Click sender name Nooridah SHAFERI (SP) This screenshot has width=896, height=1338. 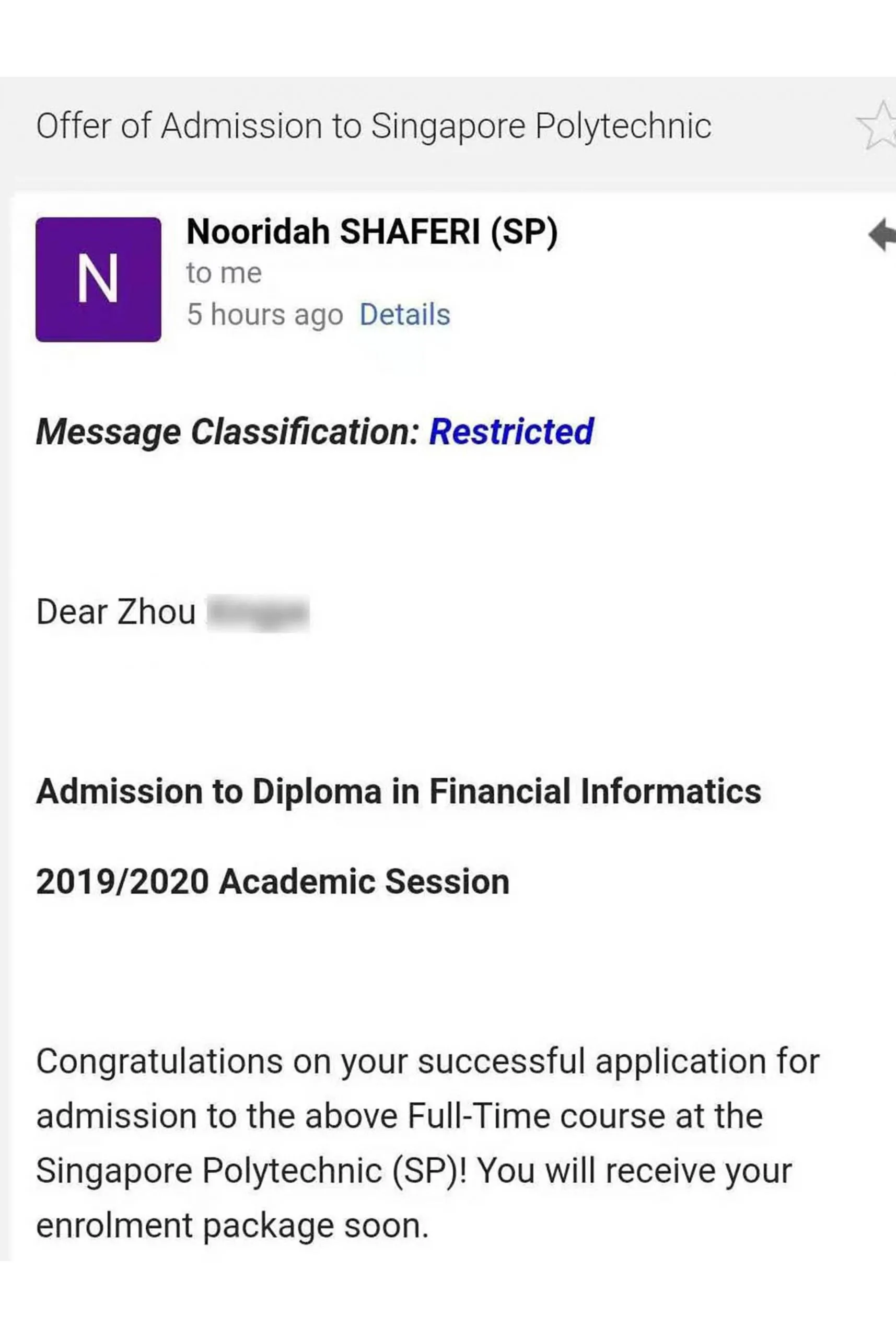pyautogui.click(x=371, y=232)
